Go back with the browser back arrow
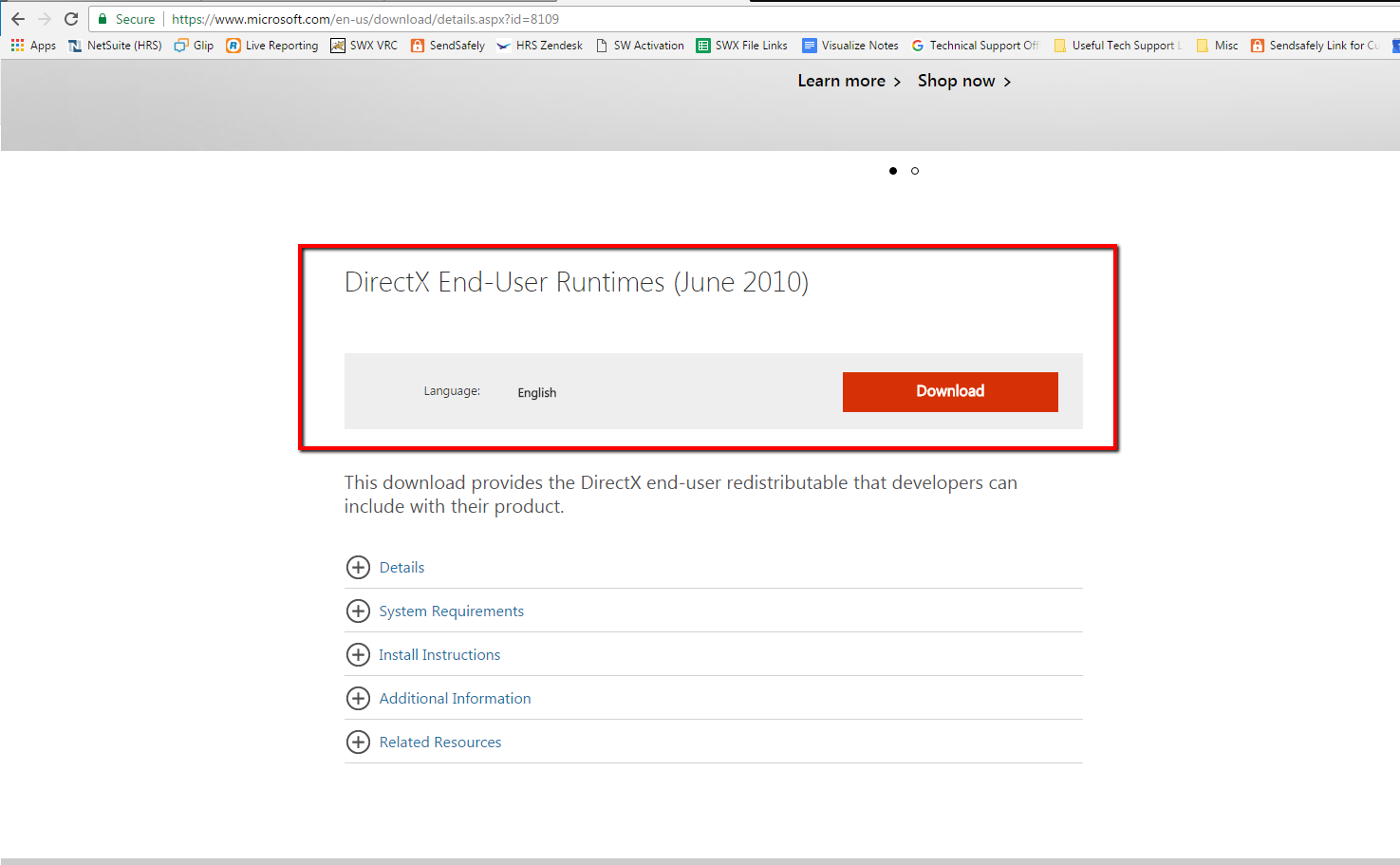Image resolution: width=1400 pixels, height=865 pixels. point(18,19)
